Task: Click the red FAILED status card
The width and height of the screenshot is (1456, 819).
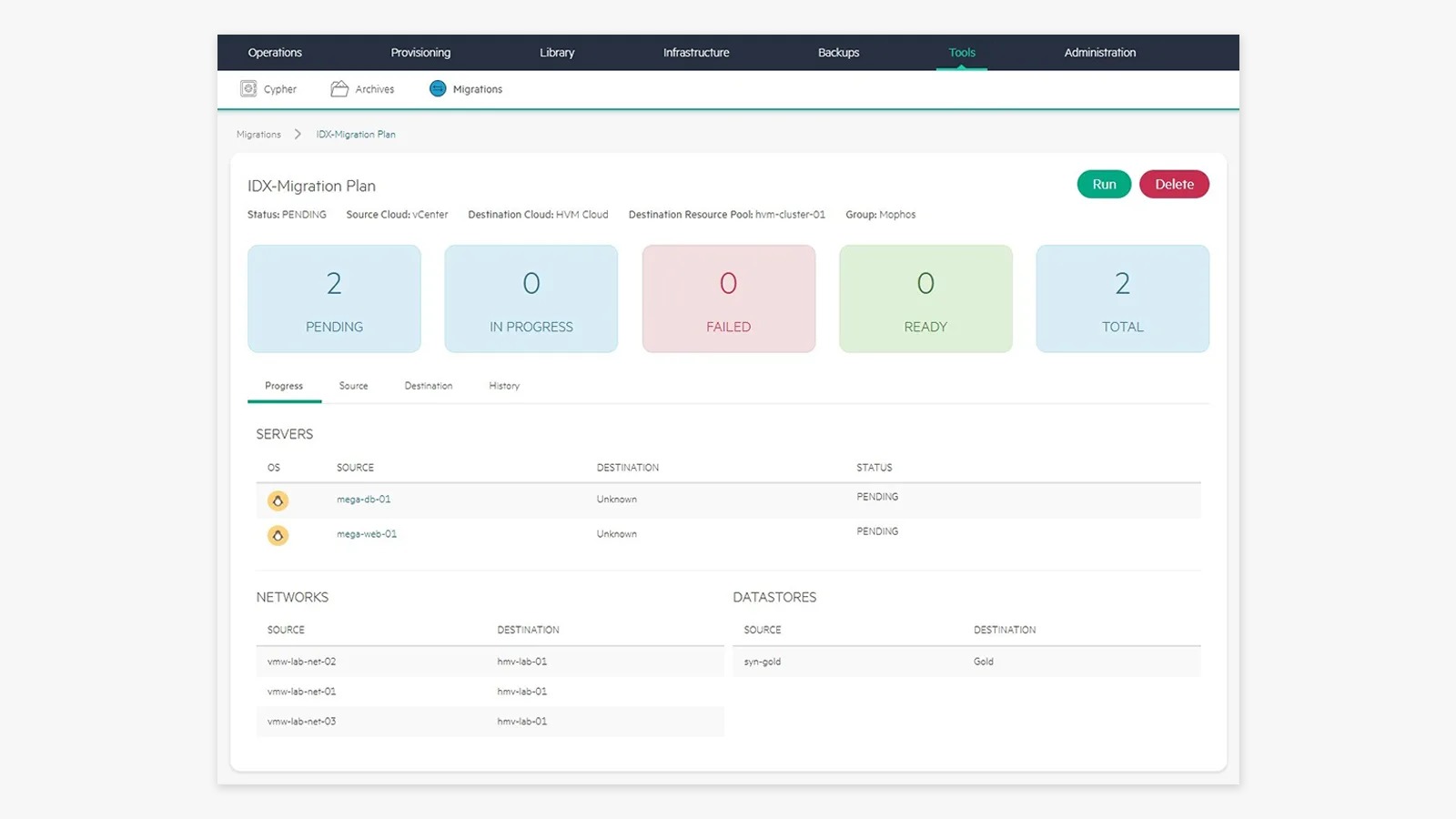Action: point(729,298)
